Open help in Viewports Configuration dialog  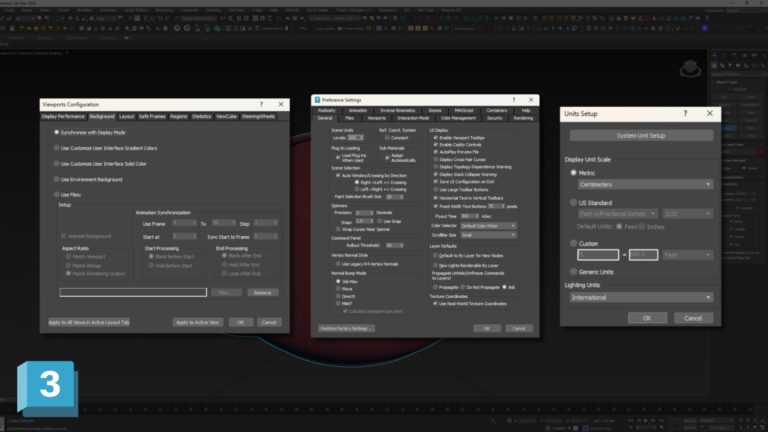click(x=261, y=104)
